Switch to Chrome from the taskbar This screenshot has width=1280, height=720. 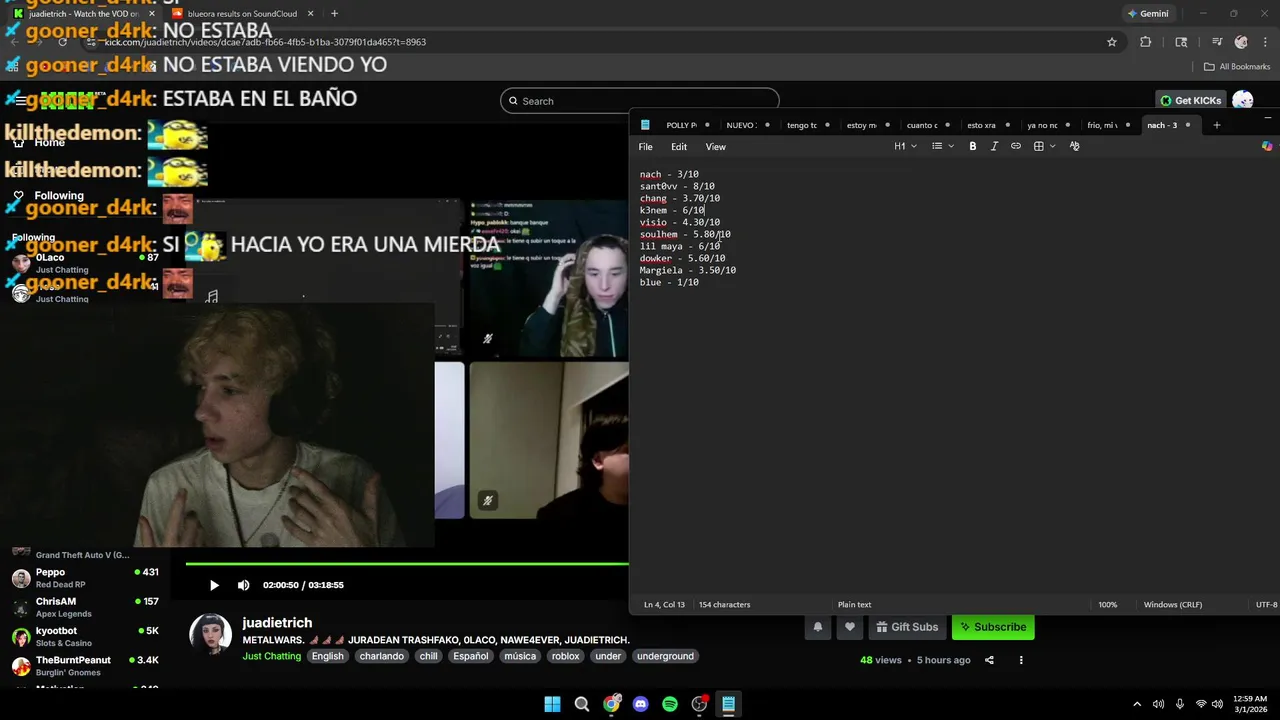[x=611, y=704]
